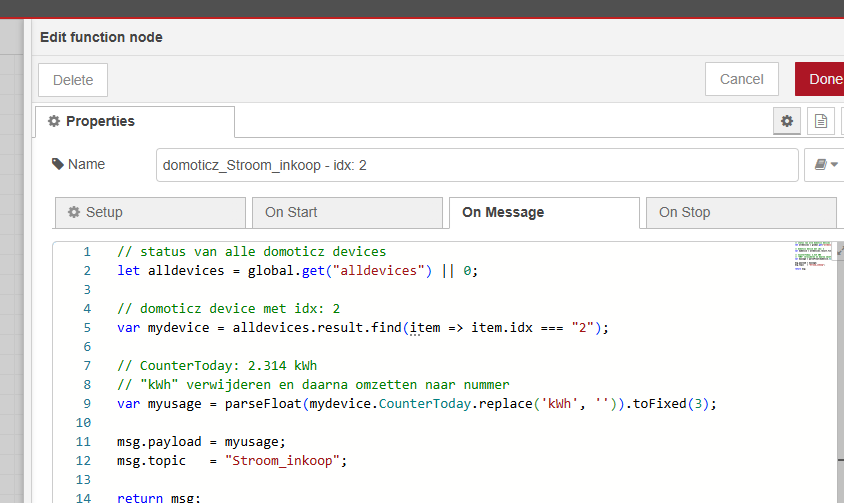Open the node description document icon
The image size is (844, 503).
coord(821,121)
